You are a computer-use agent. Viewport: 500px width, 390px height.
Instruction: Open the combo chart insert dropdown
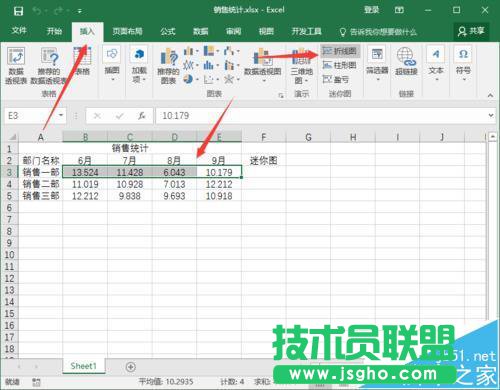232,65
